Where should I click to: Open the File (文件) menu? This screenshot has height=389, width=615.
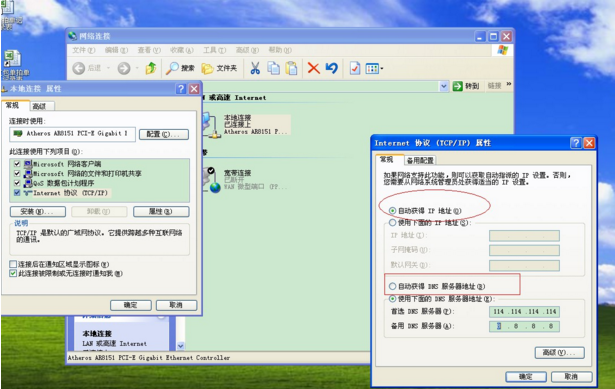pyautogui.click(x=84, y=50)
